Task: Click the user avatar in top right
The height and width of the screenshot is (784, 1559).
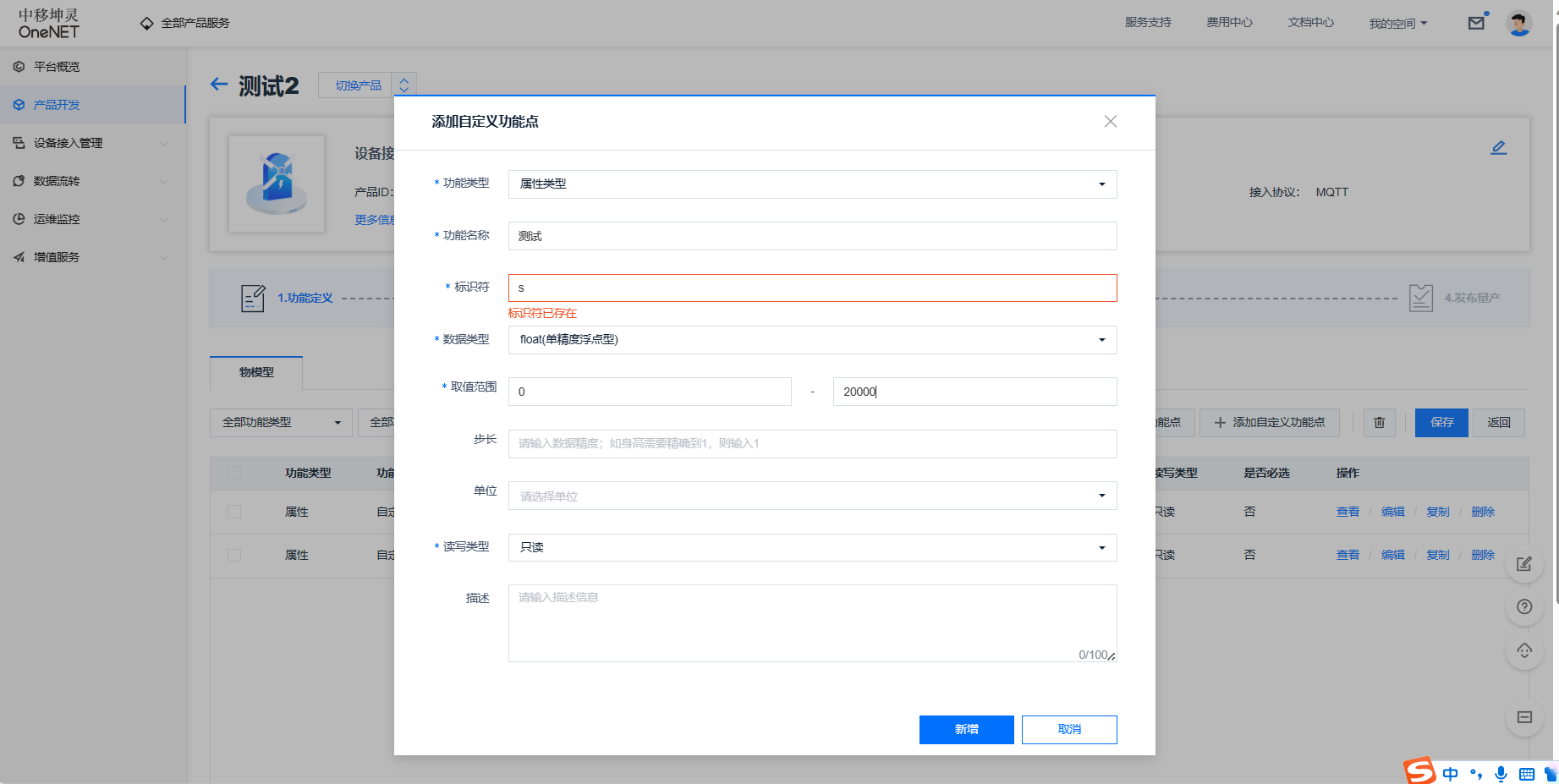Action: [1519, 23]
